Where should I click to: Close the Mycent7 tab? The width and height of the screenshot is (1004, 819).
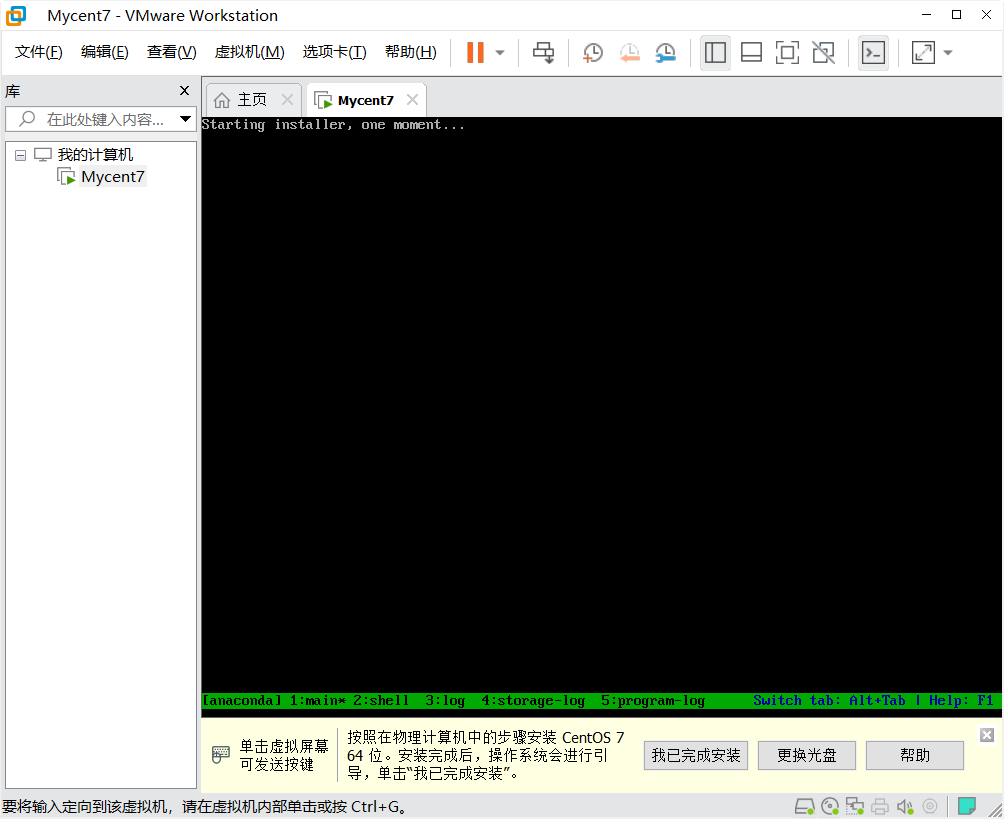tap(412, 100)
